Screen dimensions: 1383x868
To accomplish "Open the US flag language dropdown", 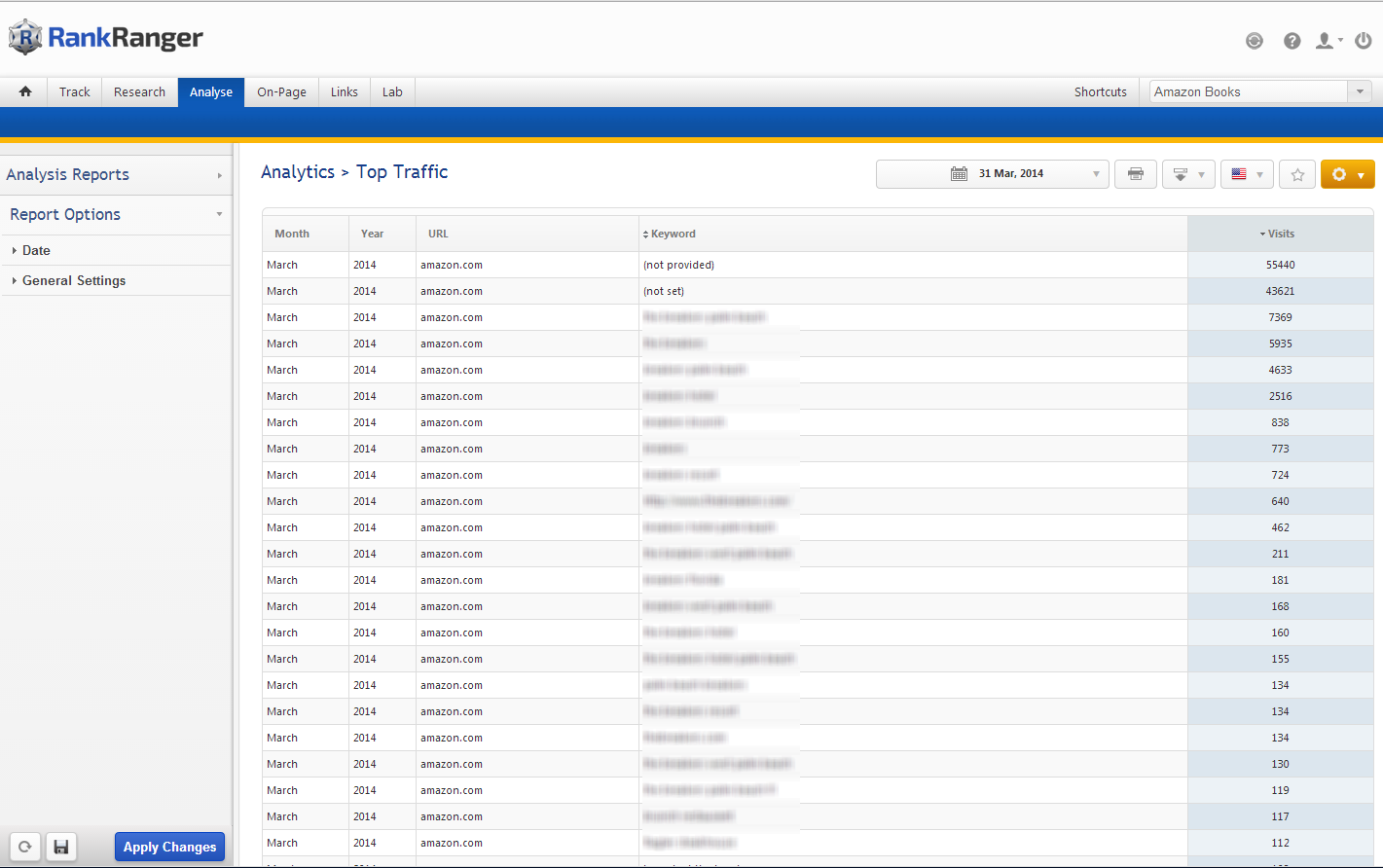I will point(1247,174).
